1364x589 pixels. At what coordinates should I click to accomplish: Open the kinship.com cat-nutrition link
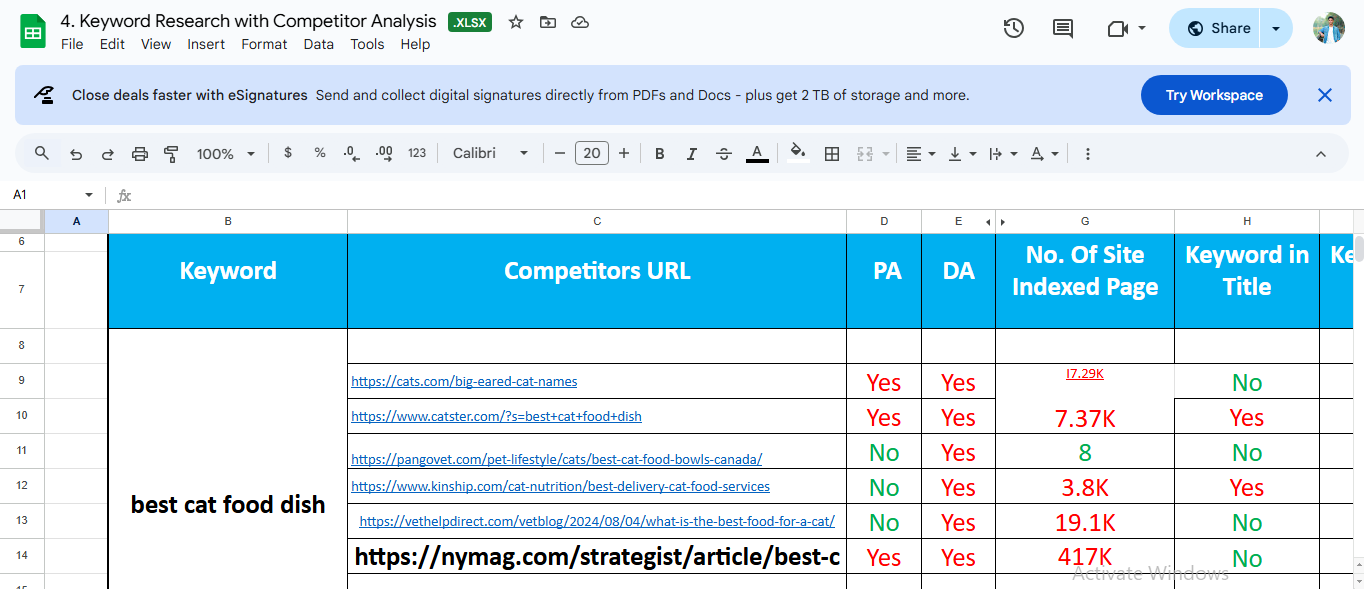coord(560,486)
